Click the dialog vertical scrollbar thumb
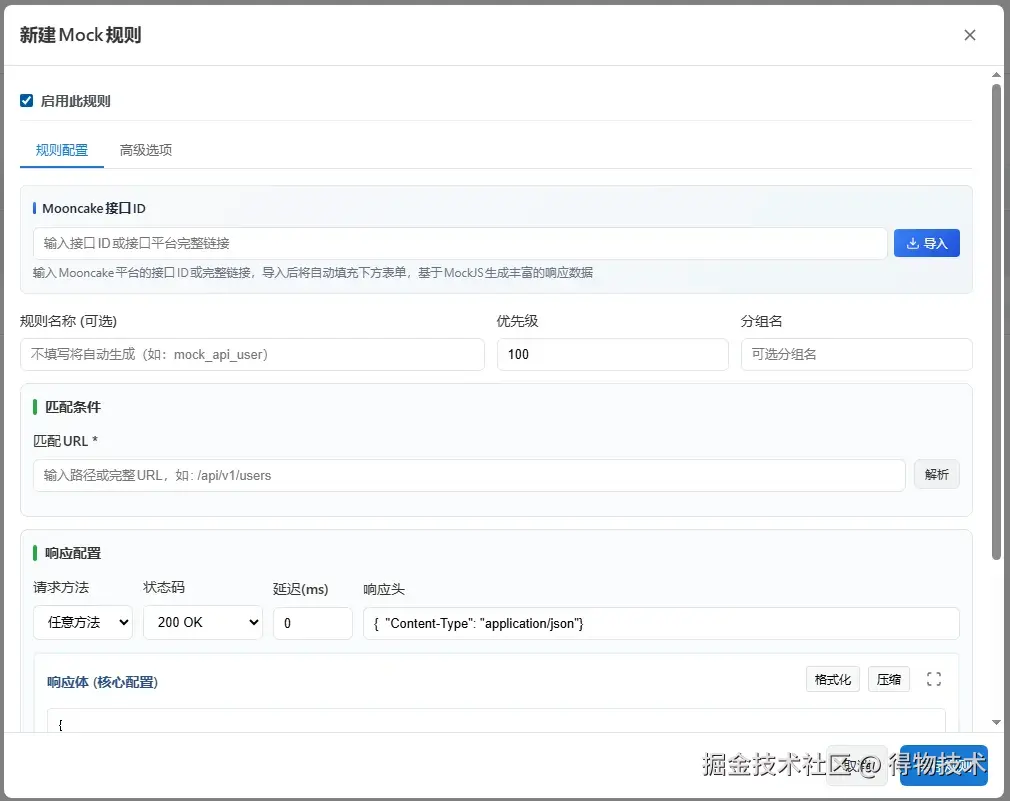Image resolution: width=1010 pixels, height=801 pixels. coord(996,322)
